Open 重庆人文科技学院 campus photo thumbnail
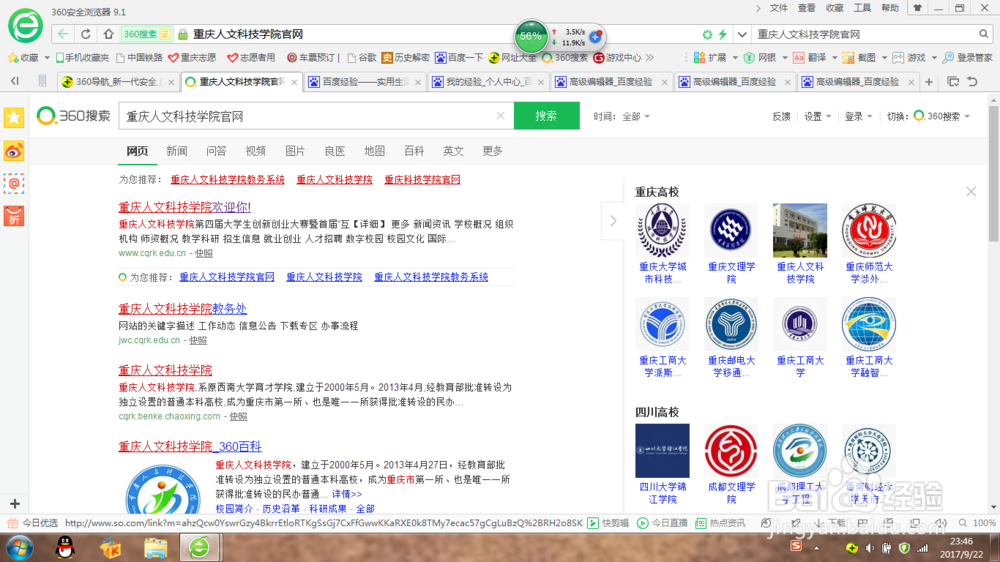The image size is (1000, 562). 800,230
